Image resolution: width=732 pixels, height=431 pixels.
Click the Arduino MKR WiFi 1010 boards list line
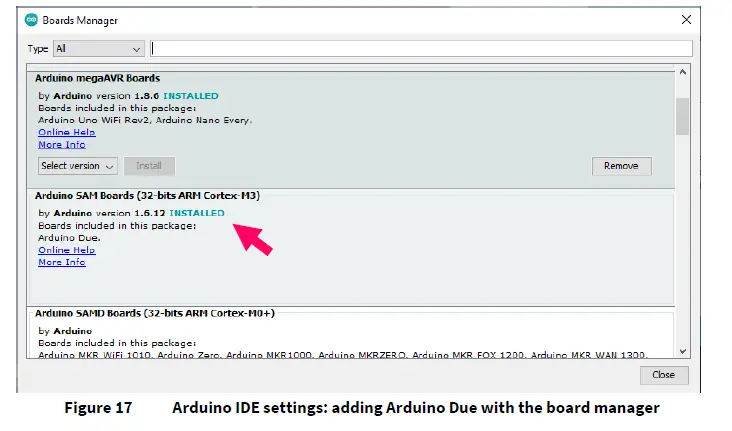point(343,355)
